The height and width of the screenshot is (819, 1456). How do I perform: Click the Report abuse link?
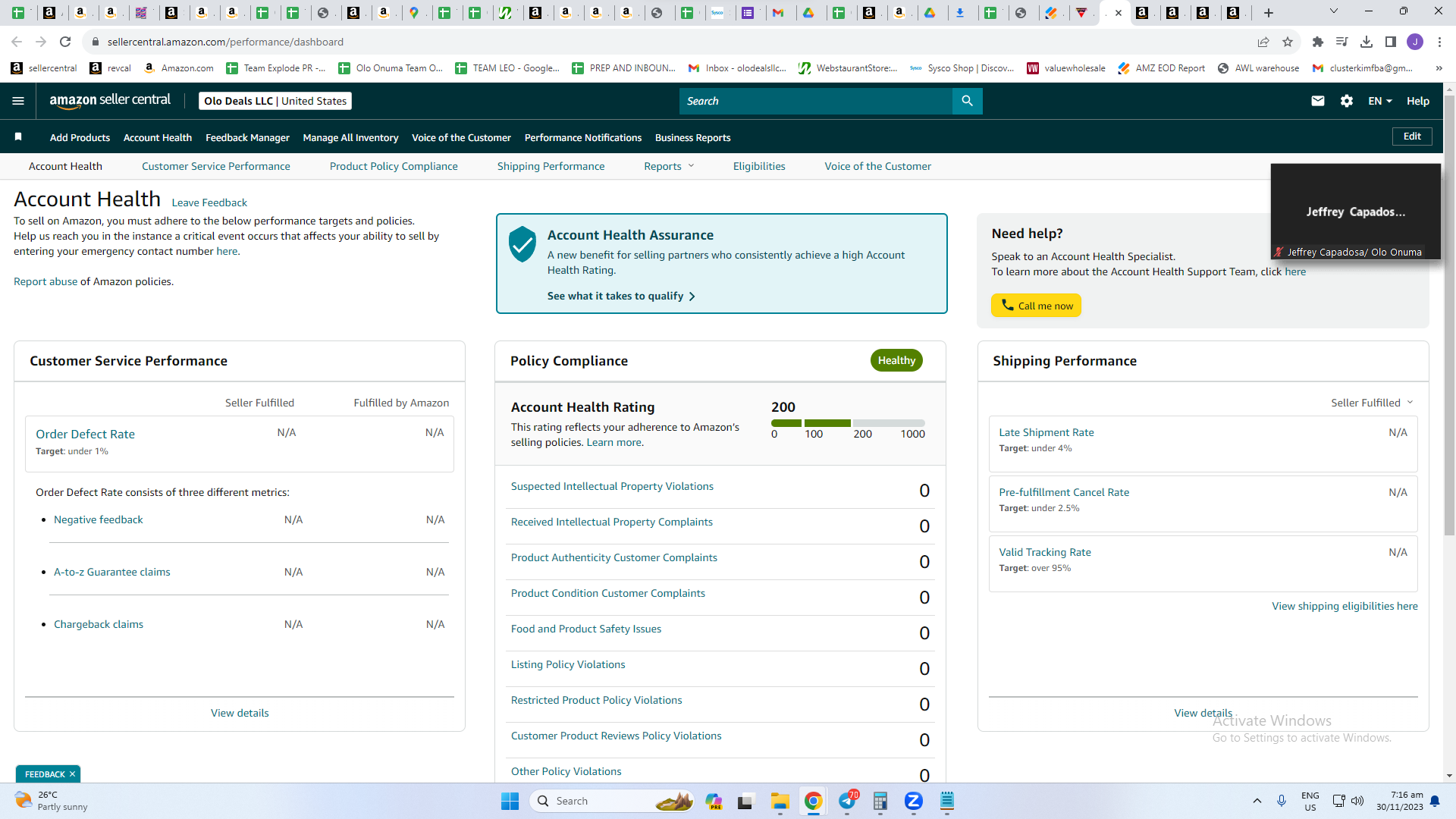pyautogui.click(x=45, y=281)
